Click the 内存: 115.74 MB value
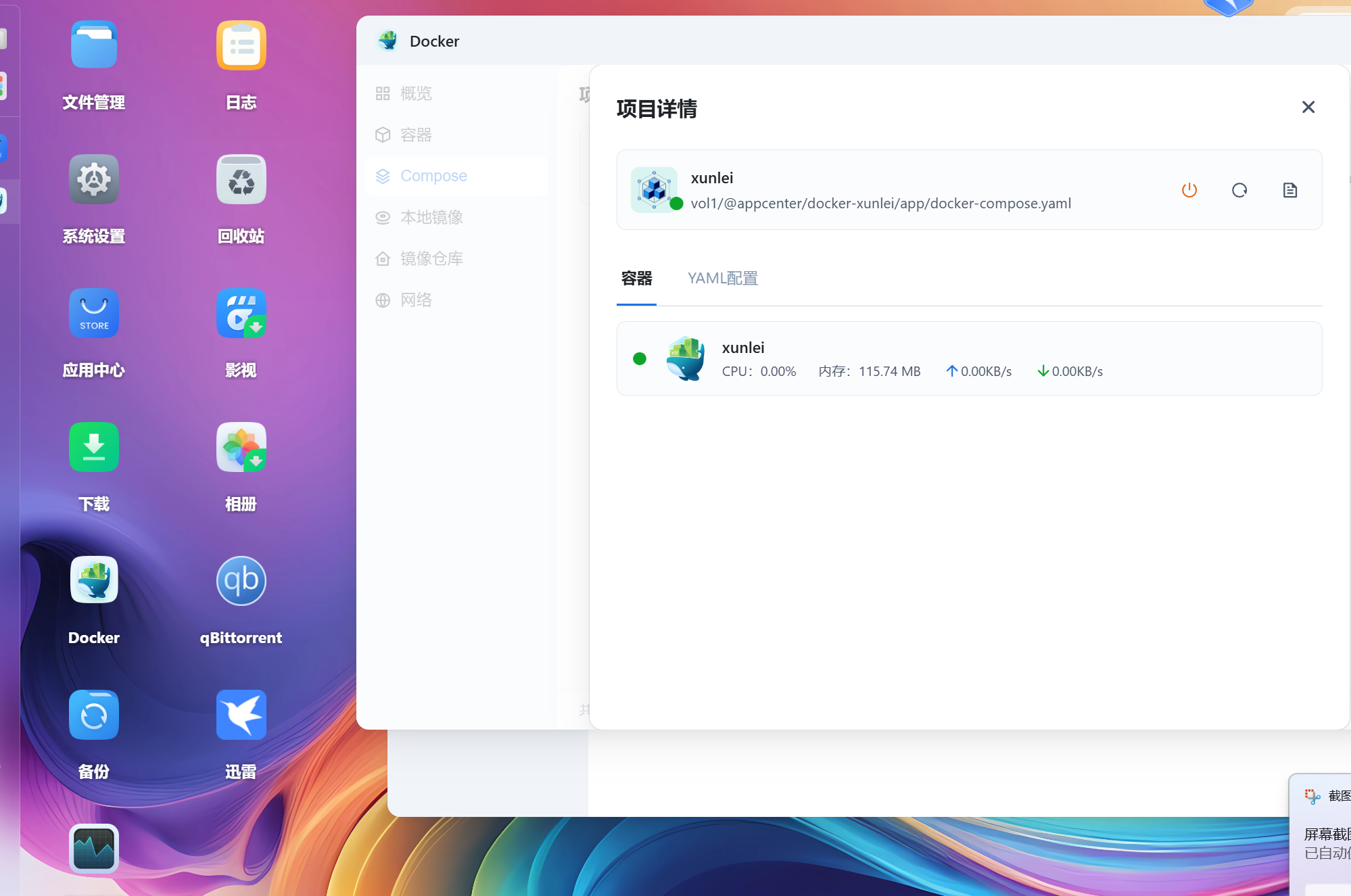1351x896 pixels. point(869,371)
